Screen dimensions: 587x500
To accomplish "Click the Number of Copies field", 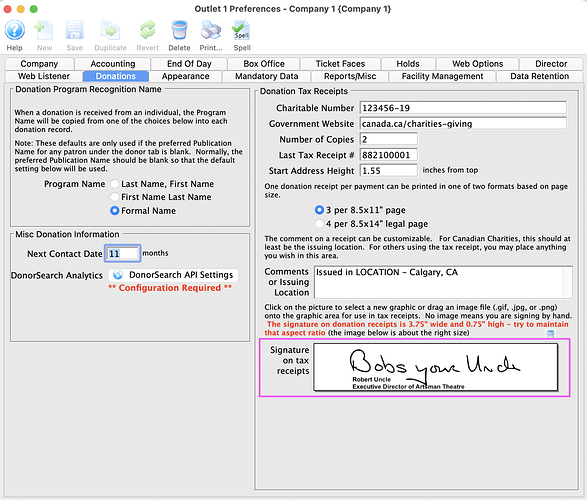I will [x=389, y=139].
